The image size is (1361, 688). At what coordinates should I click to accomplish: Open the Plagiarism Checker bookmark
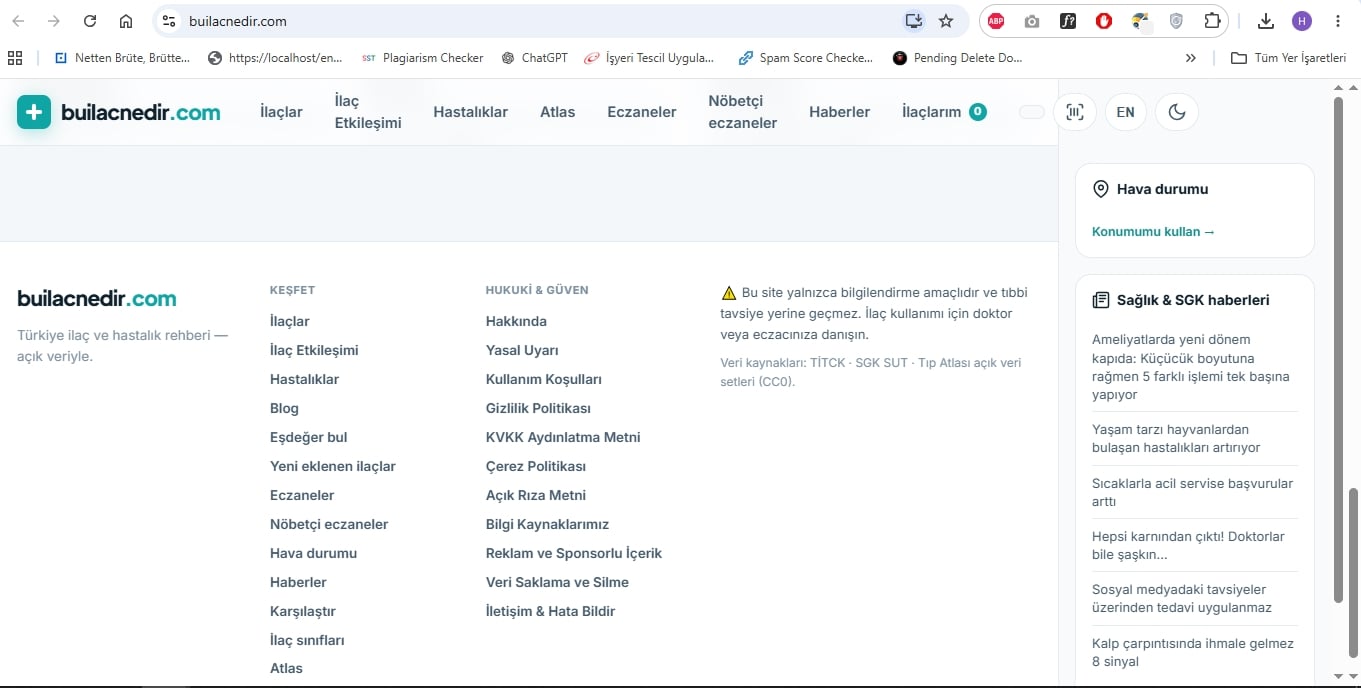[422, 58]
